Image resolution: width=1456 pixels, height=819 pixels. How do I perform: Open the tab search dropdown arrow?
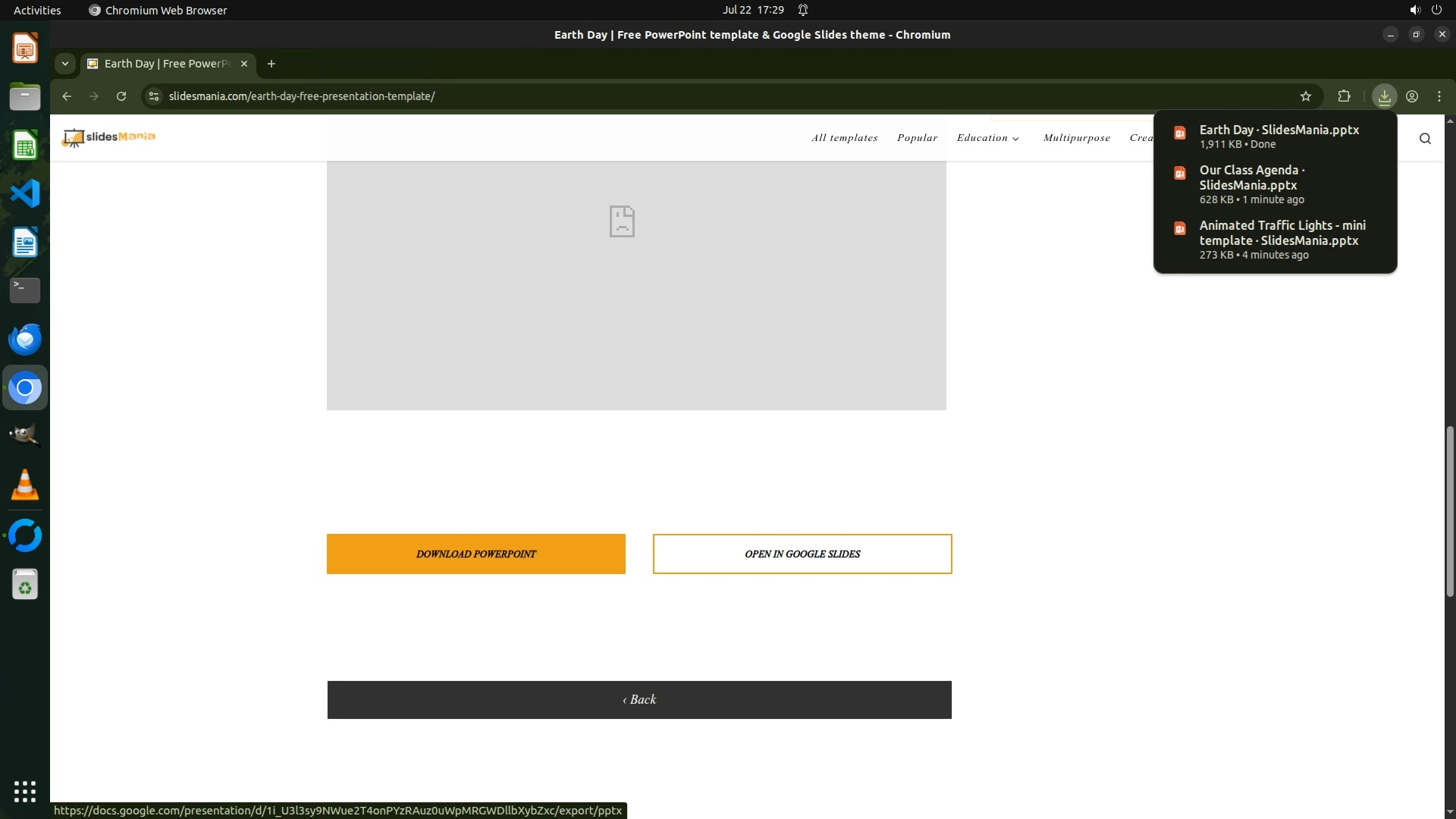65,64
